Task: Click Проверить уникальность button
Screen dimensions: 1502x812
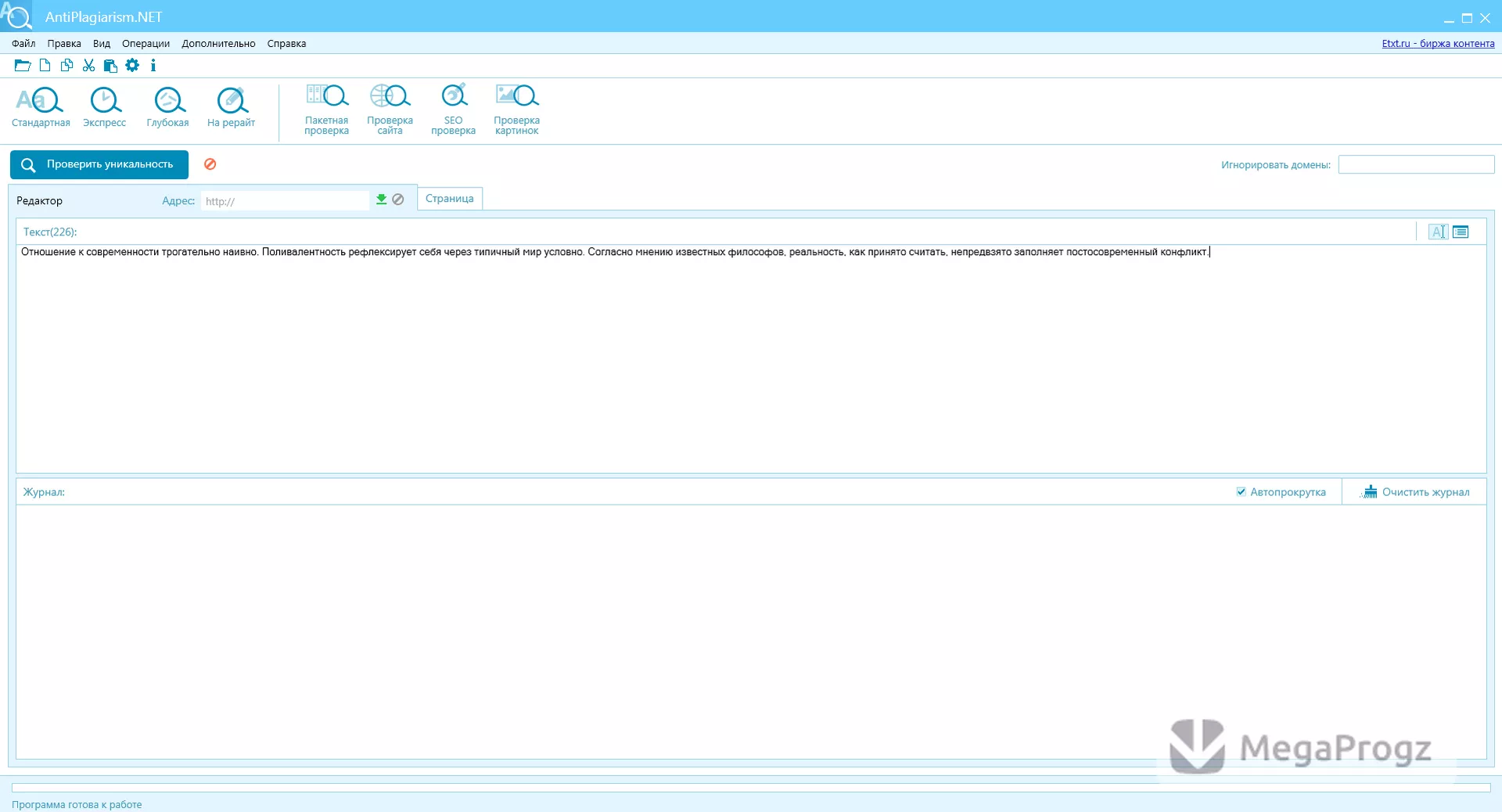Action: click(x=99, y=164)
